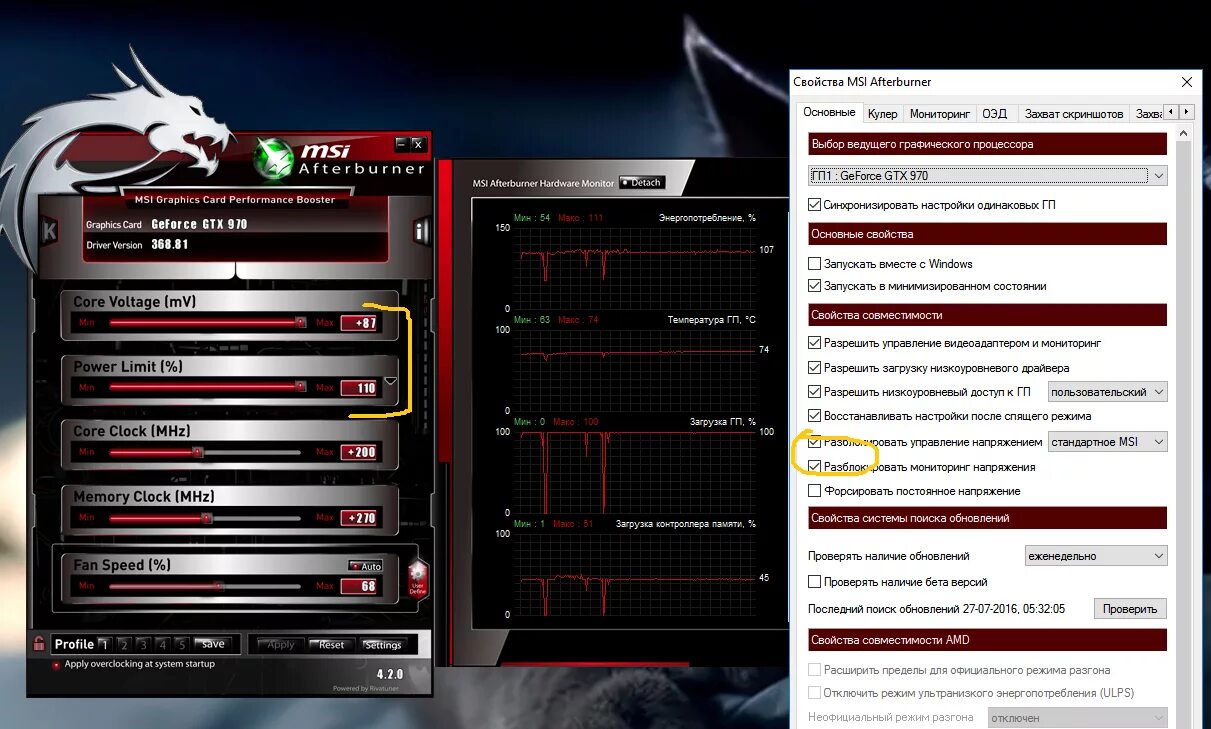Click the Температура ГП graph in monitor
Screen dimensions: 1211x729
point(635,371)
